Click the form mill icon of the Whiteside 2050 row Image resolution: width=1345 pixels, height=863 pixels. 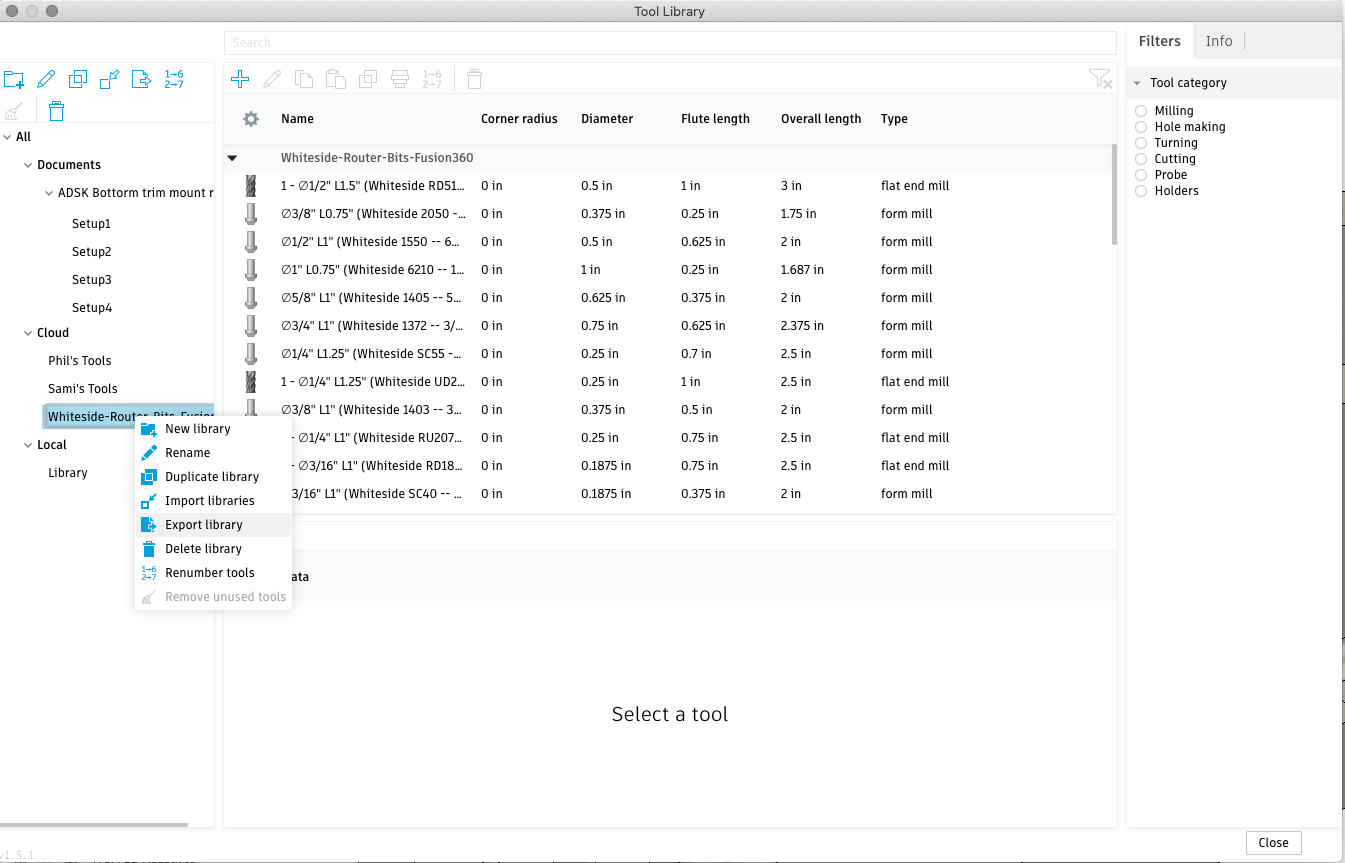coord(251,214)
